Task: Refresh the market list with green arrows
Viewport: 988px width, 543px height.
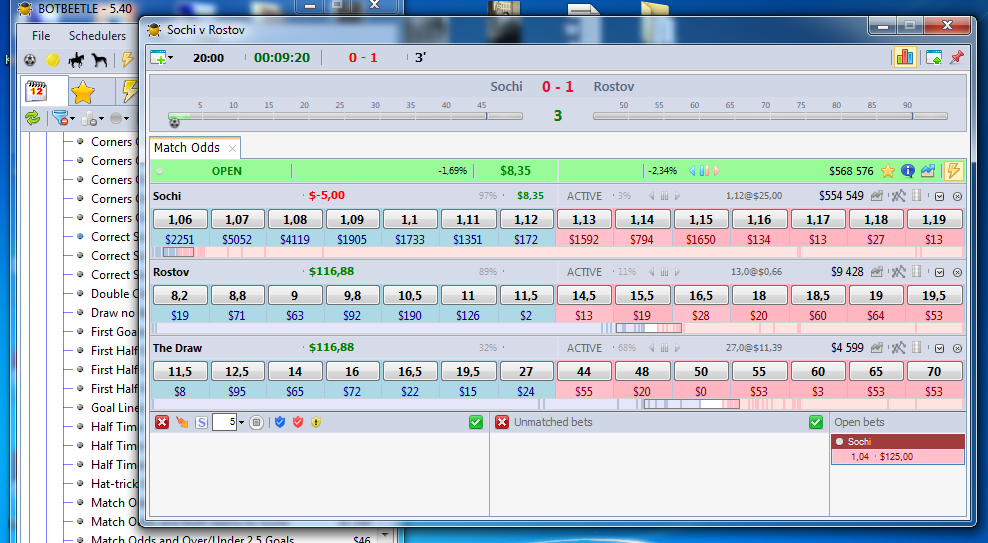Action: coord(32,117)
